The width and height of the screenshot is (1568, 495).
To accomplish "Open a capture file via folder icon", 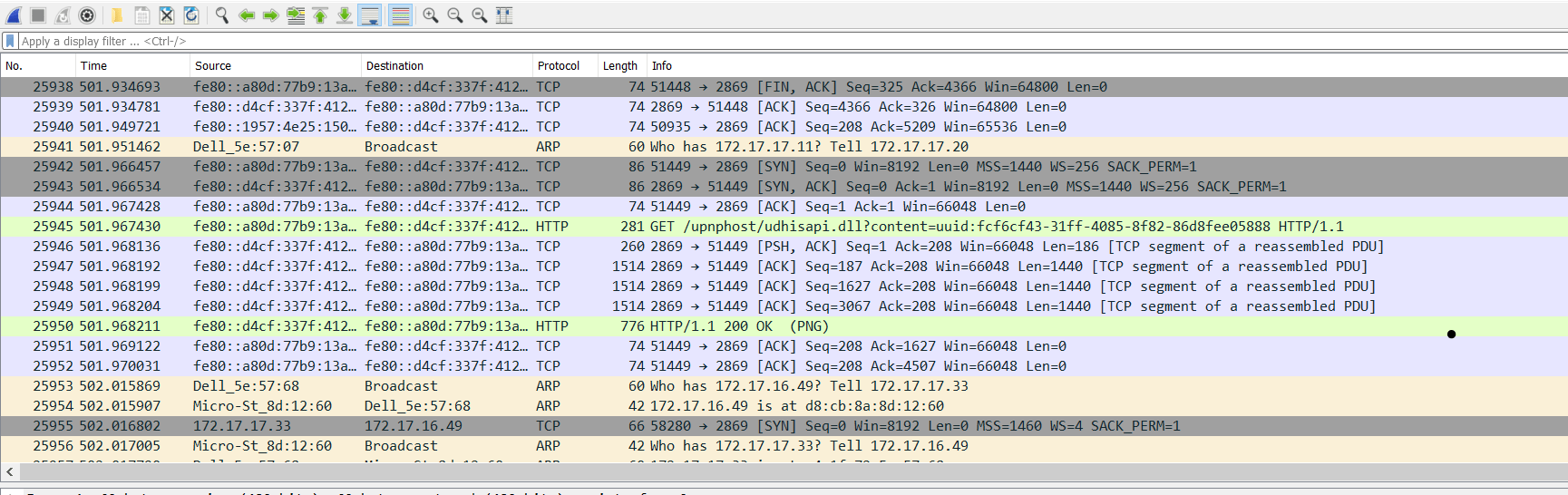I will (117, 15).
